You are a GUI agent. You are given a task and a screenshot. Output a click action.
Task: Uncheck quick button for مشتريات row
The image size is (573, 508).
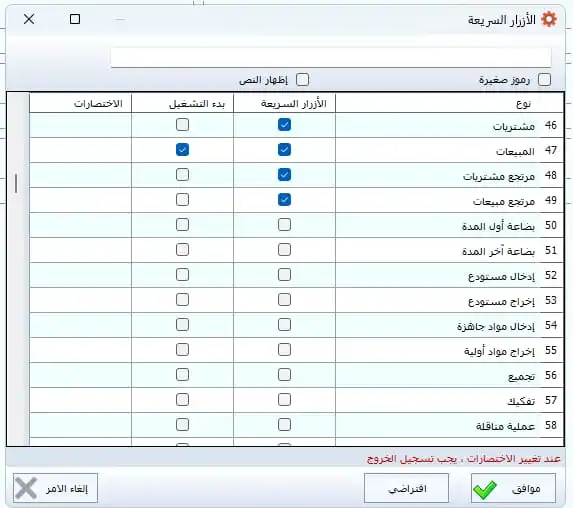[284, 125]
